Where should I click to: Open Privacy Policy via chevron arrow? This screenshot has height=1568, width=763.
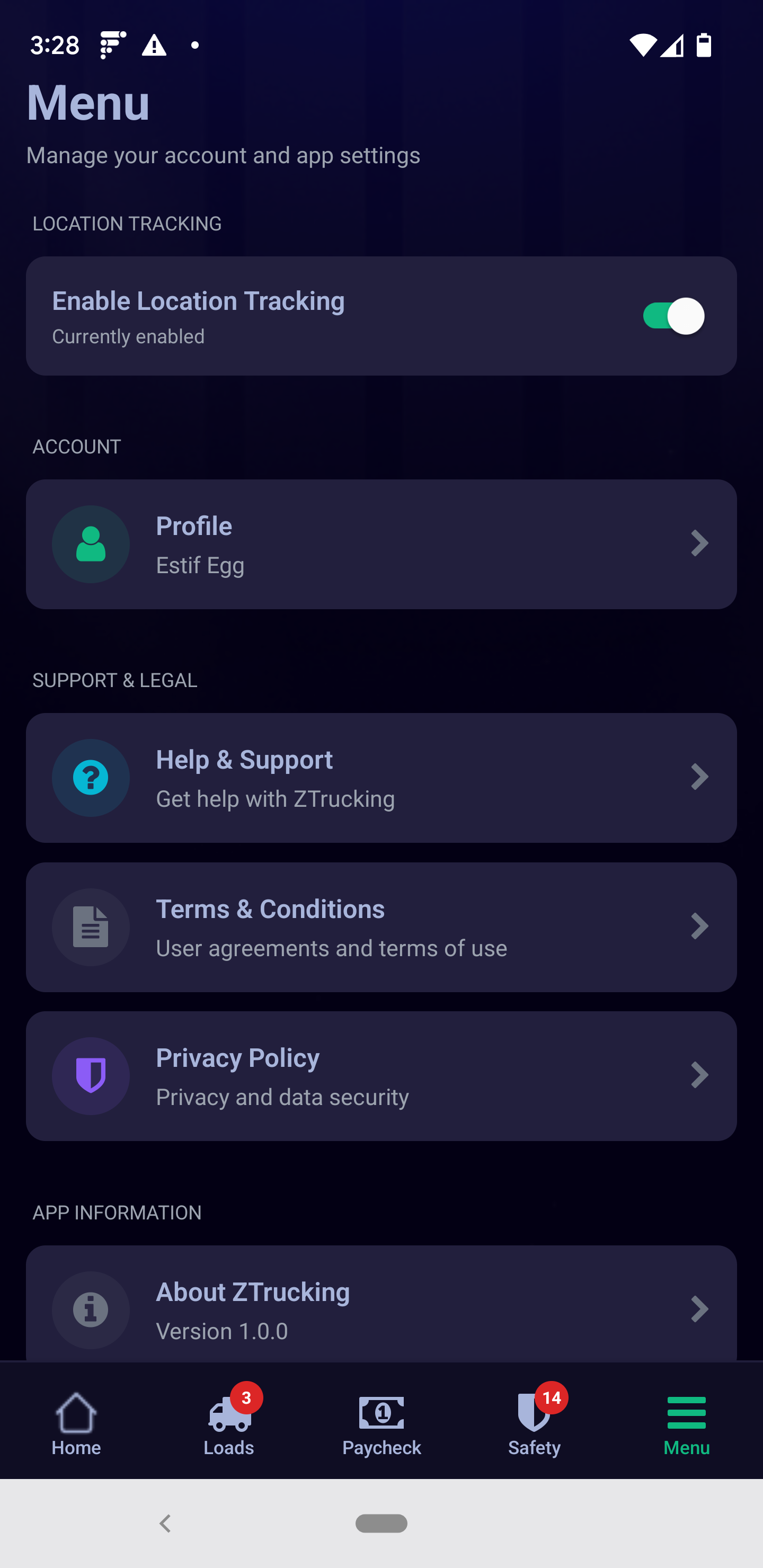(699, 1075)
